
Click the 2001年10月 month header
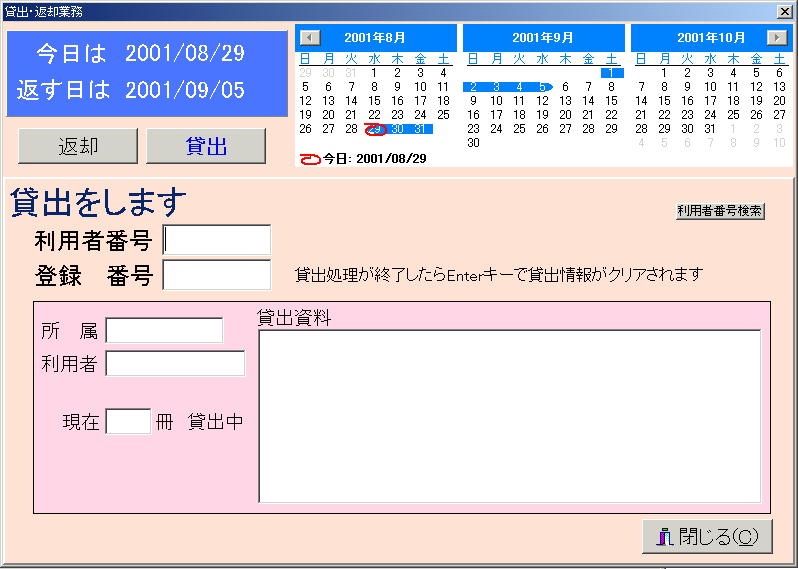tap(710, 38)
